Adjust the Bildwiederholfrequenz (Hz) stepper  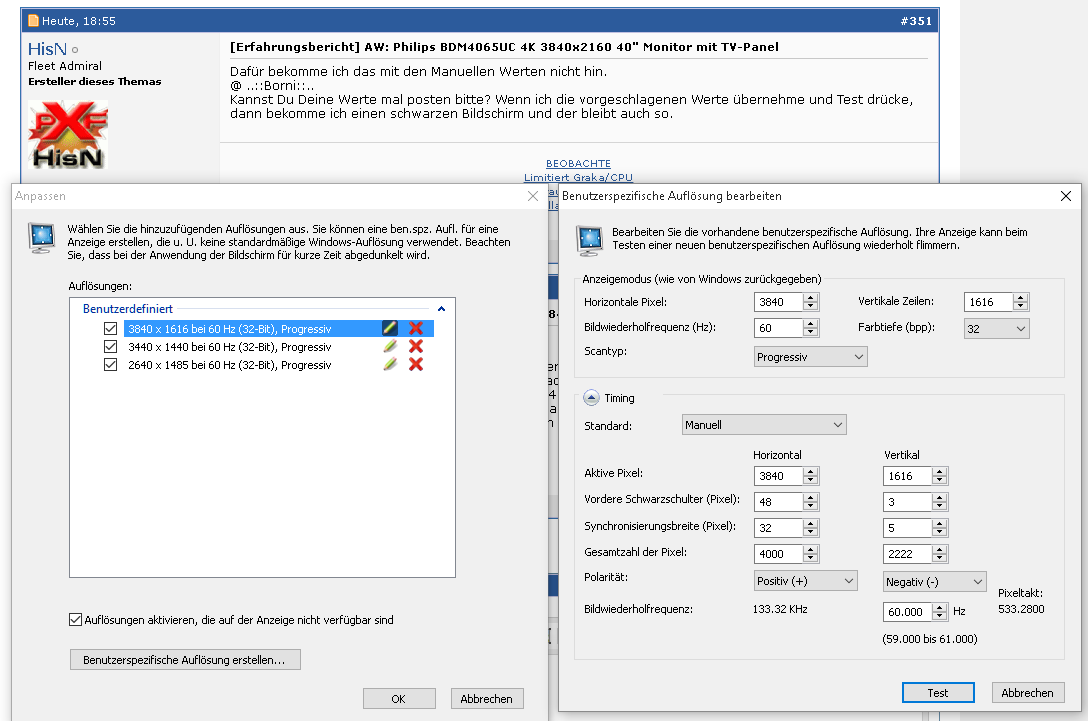[x=810, y=328]
